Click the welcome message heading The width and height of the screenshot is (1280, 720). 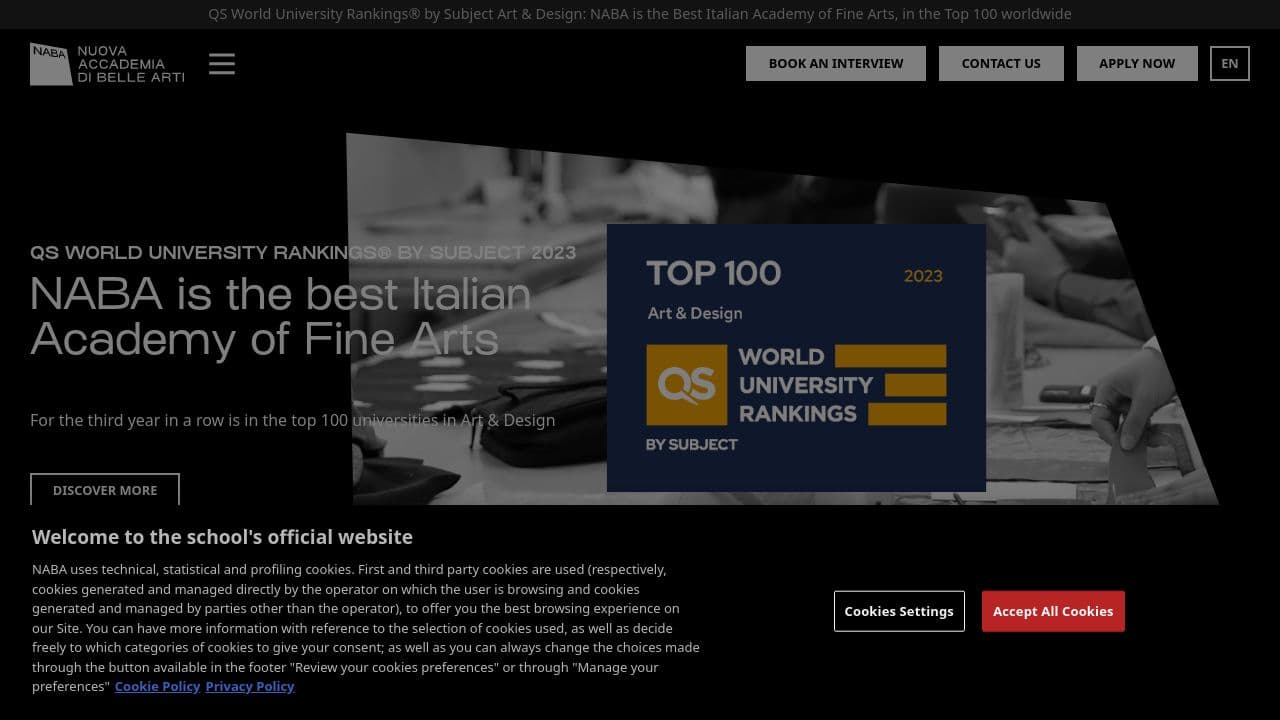point(222,537)
